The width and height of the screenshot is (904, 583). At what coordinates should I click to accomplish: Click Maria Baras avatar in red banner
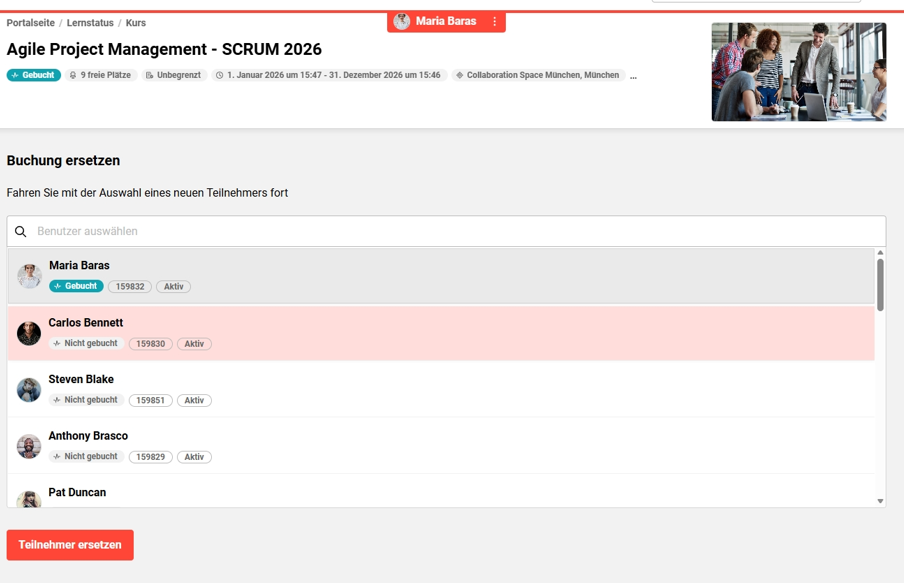click(402, 21)
